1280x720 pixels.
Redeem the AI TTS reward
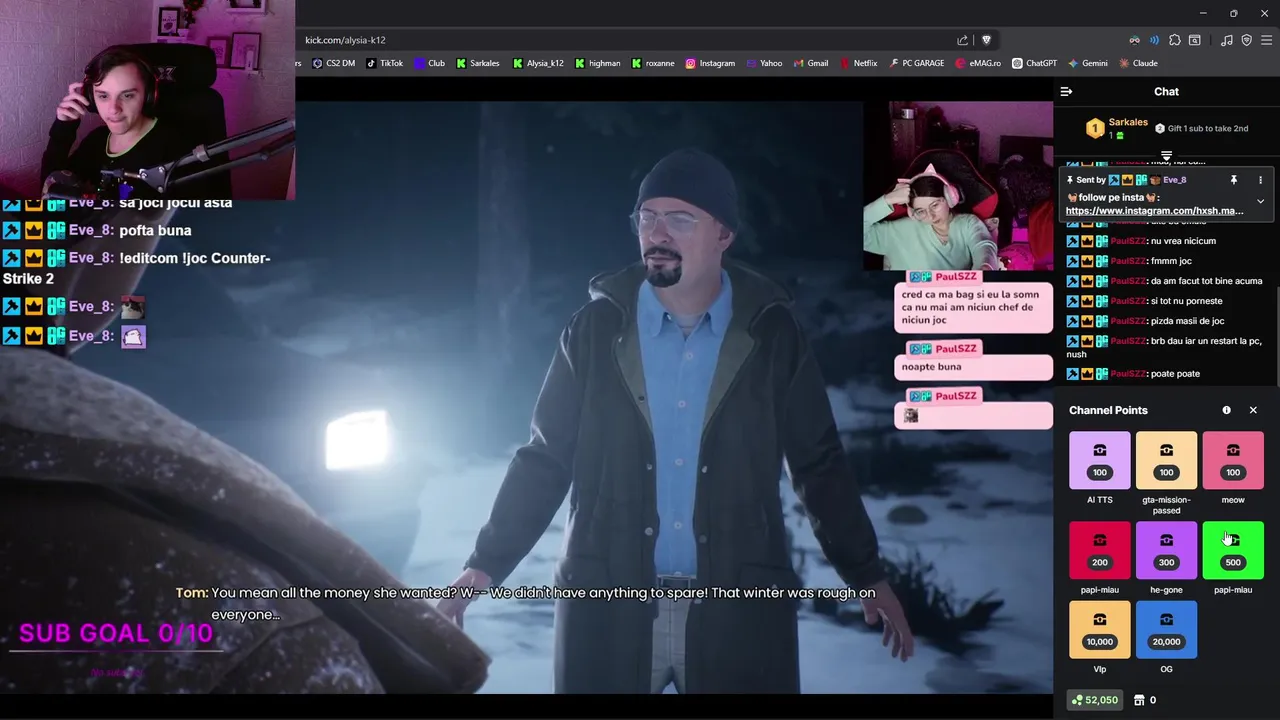coord(1100,461)
